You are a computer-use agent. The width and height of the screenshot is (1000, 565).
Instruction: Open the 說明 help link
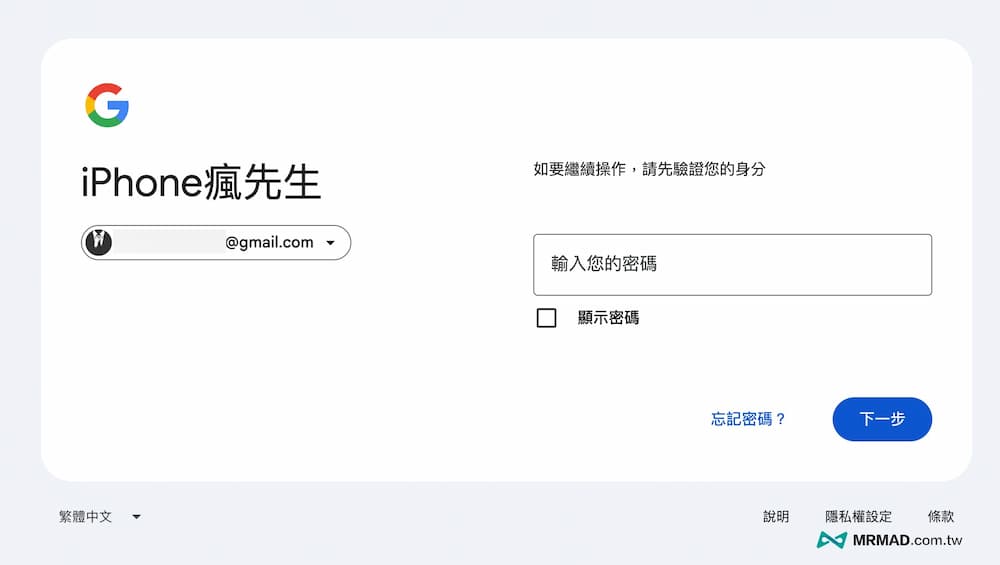(776, 517)
